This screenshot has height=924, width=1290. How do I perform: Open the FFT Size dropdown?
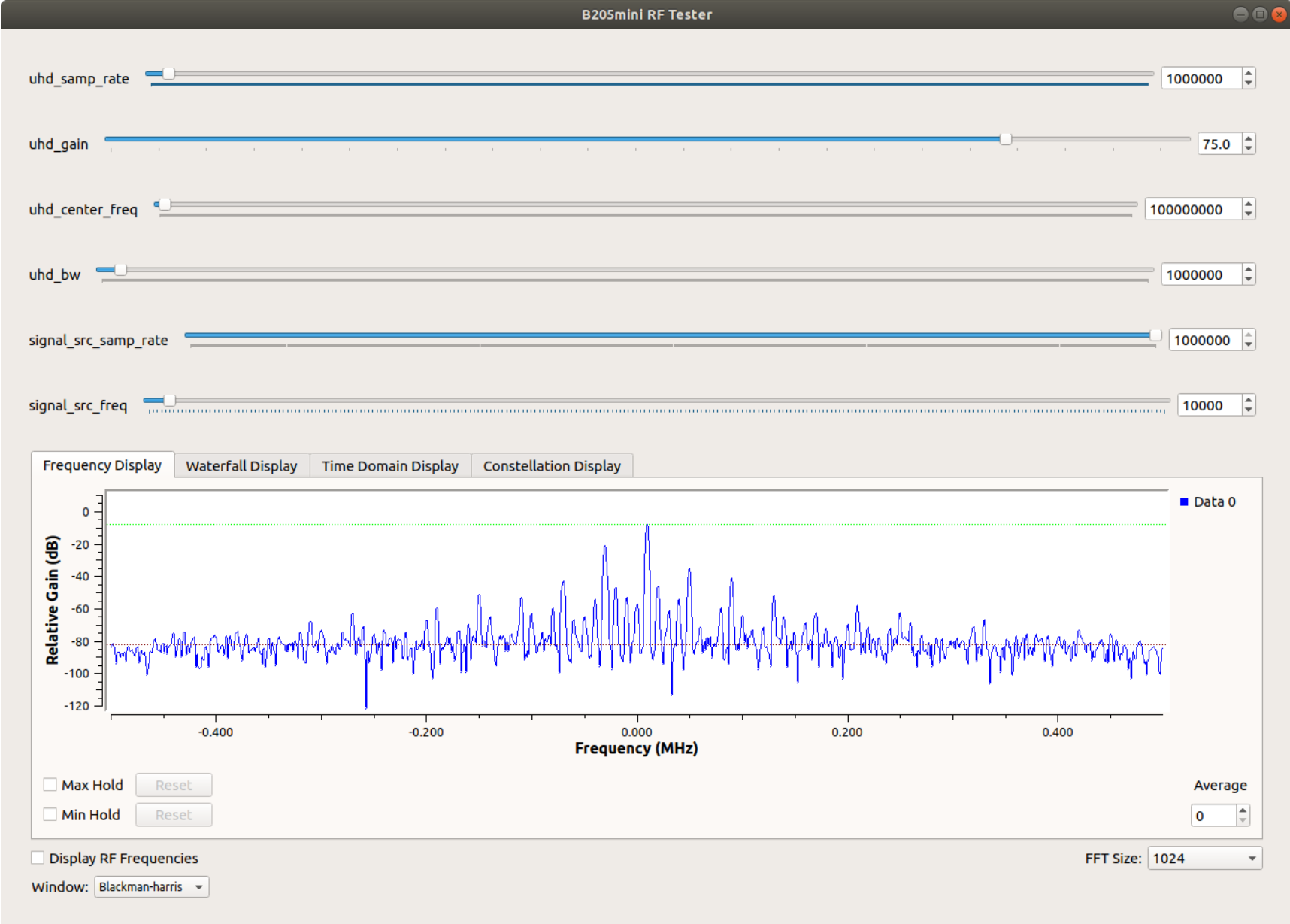tap(1204, 858)
